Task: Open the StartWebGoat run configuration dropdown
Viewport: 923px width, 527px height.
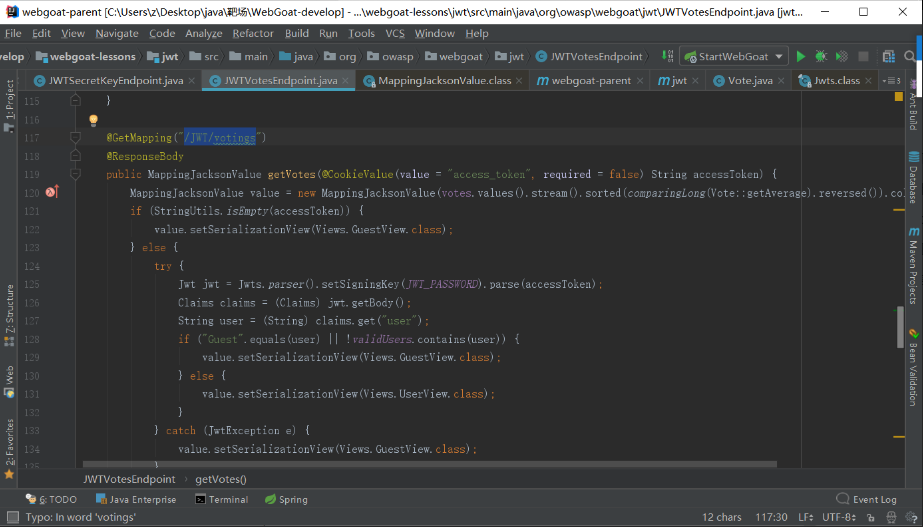Action: pos(733,57)
